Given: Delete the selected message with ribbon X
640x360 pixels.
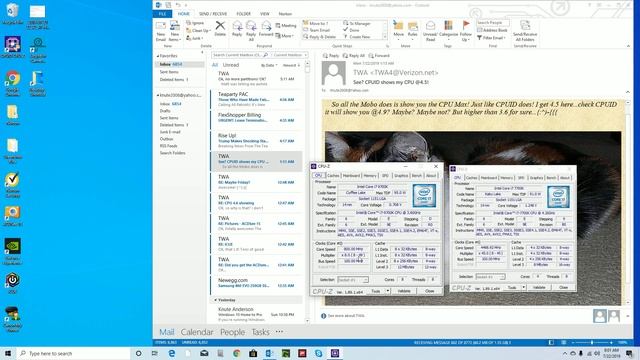Looking at the screenshot, I should pos(220,29).
